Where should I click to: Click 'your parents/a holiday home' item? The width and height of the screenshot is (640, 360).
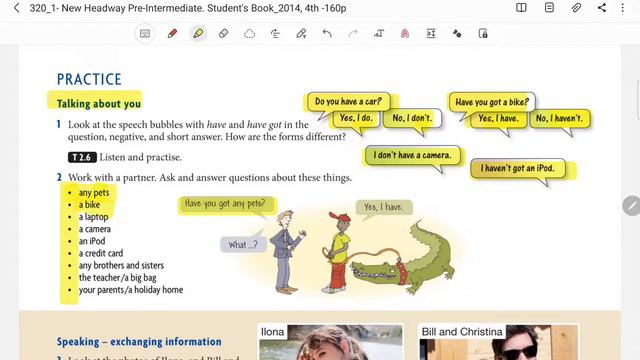pyautogui.click(x=131, y=290)
